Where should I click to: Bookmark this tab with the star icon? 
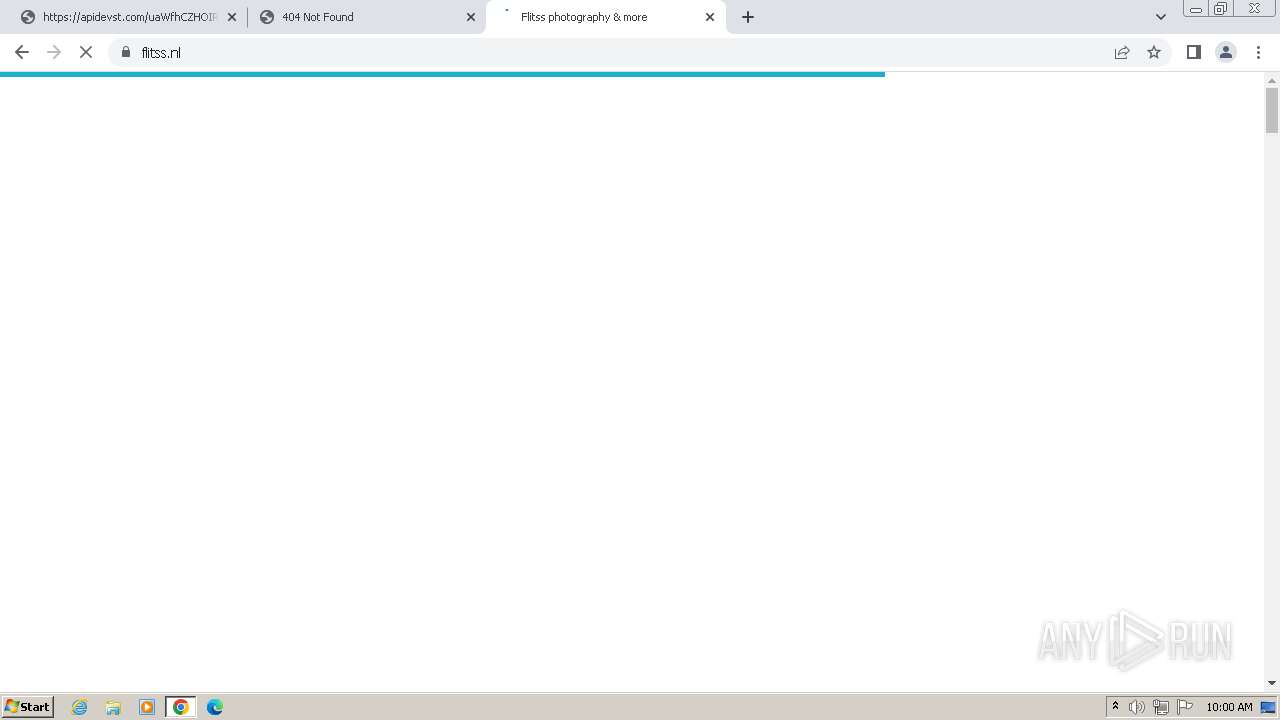coord(1154,52)
